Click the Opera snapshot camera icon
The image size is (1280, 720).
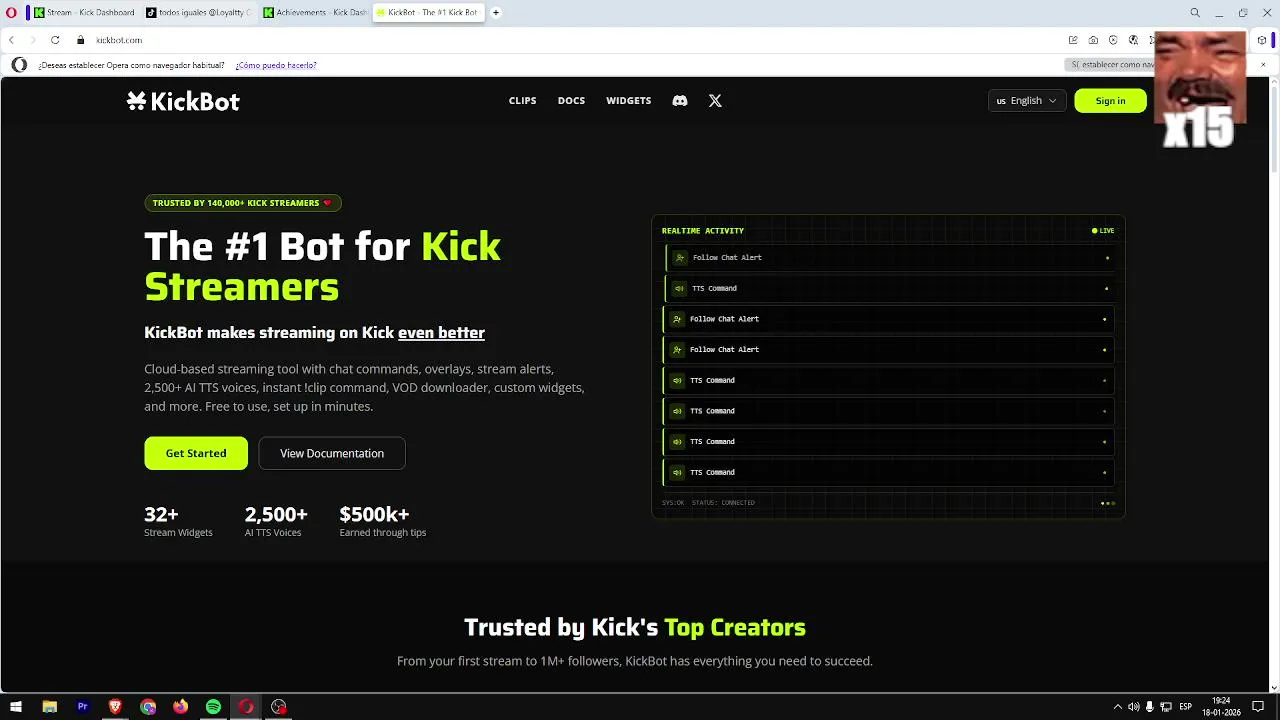[1093, 40]
